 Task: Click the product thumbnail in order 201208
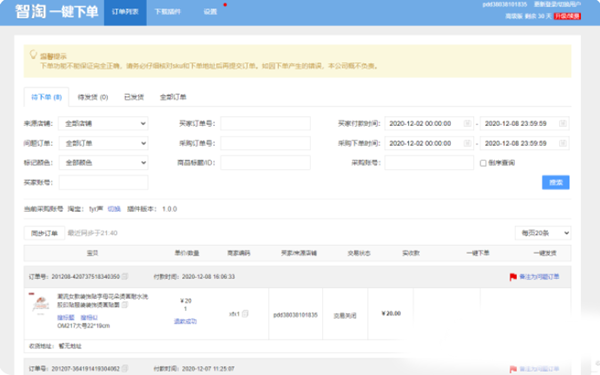point(41,305)
